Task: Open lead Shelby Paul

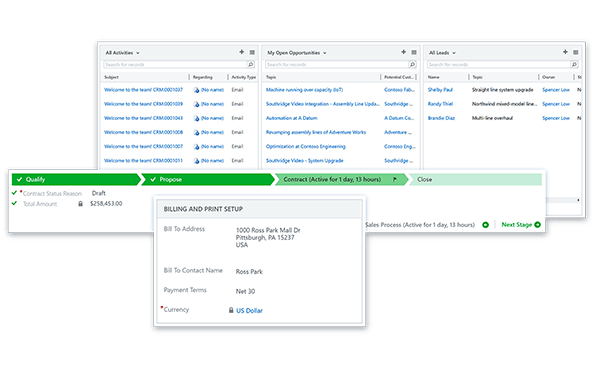Action: click(440, 90)
